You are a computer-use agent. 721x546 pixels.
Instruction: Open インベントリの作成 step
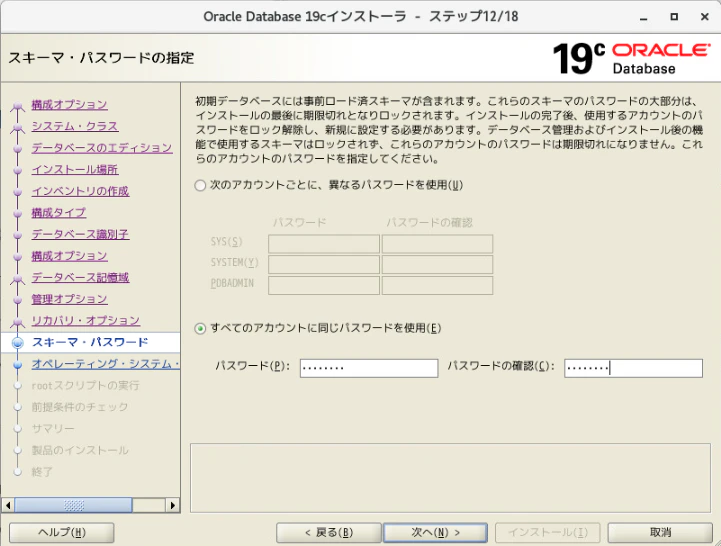(80, 191)
